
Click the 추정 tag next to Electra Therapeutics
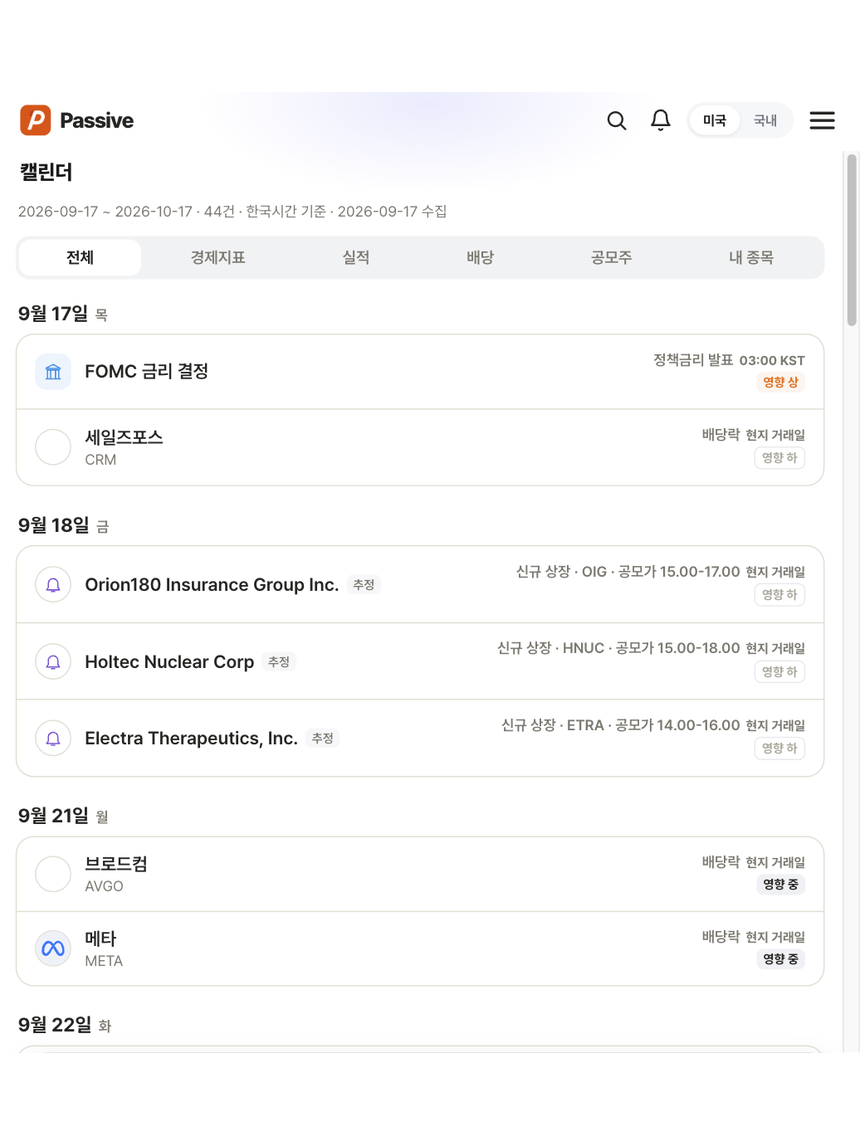click(322, 738)
